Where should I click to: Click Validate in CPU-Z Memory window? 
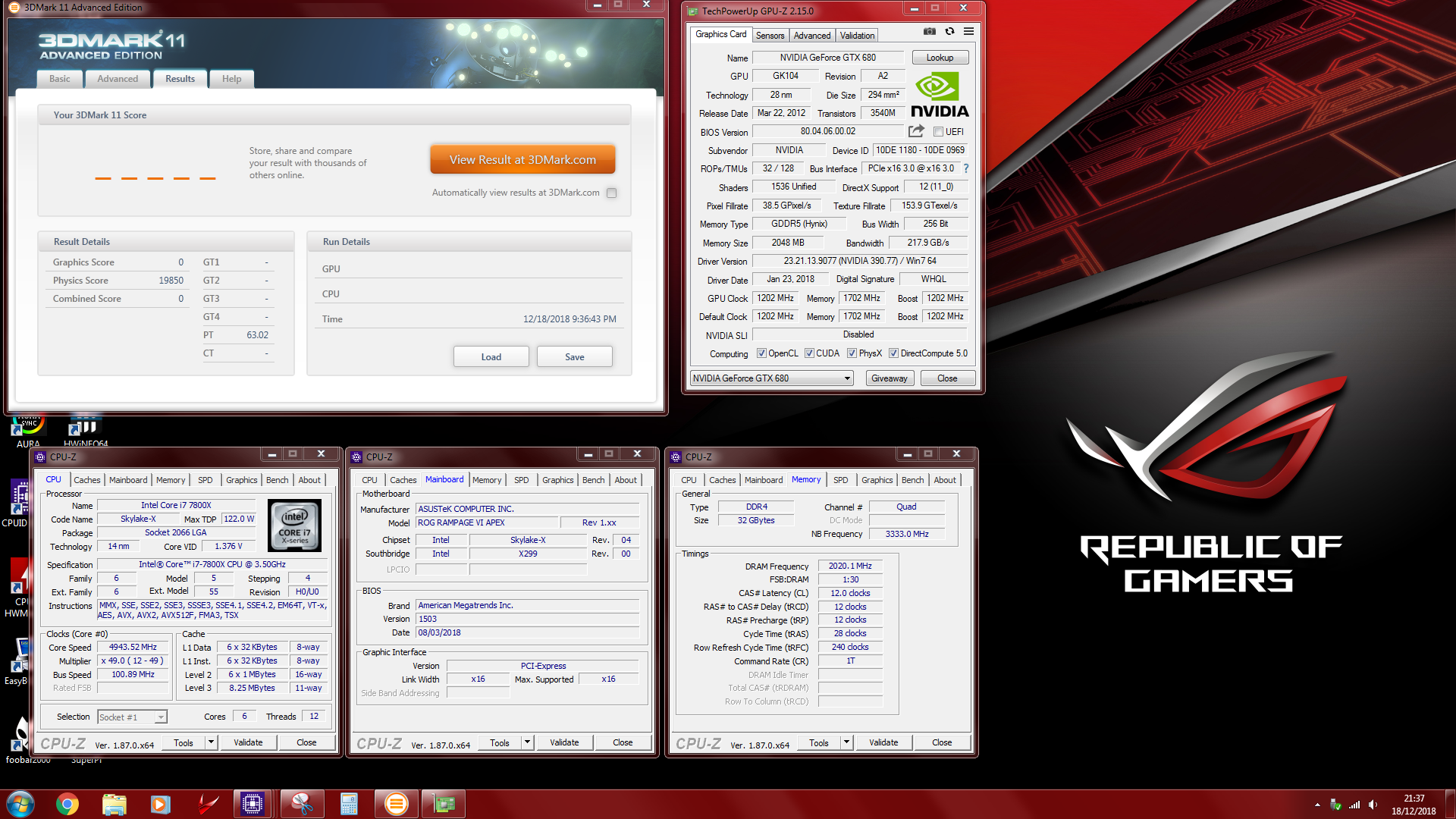pyautogui.click(x=883, y=742)
